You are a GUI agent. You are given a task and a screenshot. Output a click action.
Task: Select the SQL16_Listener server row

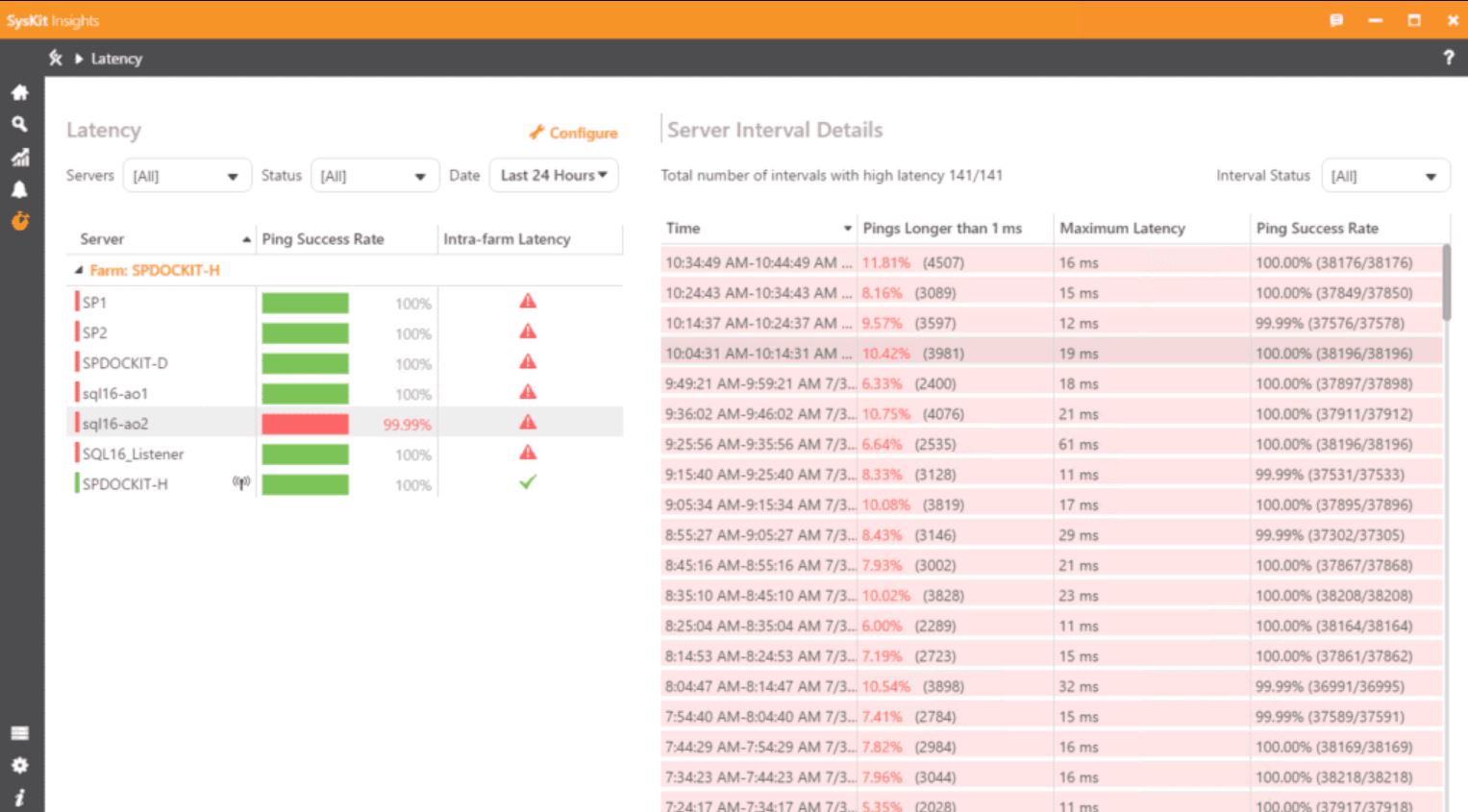click(x=344, y=454)
